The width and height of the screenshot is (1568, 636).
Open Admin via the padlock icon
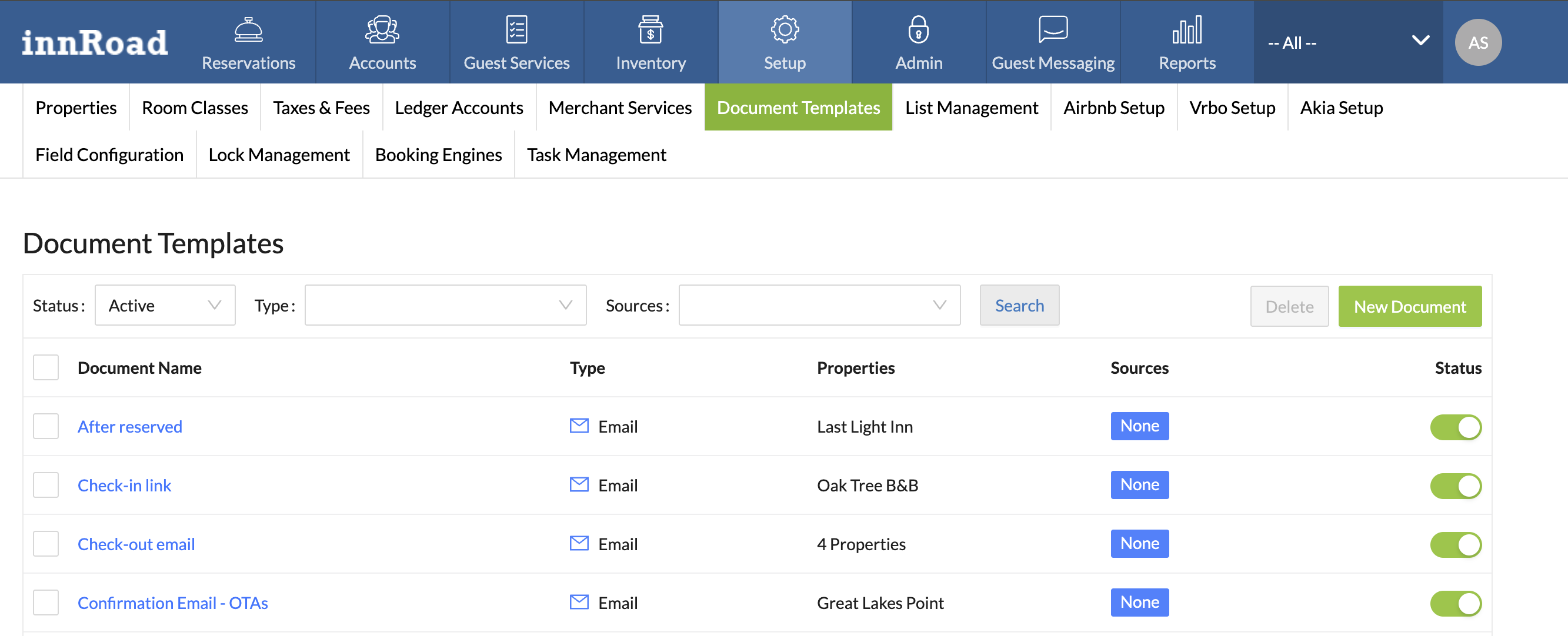pos(918,29)
